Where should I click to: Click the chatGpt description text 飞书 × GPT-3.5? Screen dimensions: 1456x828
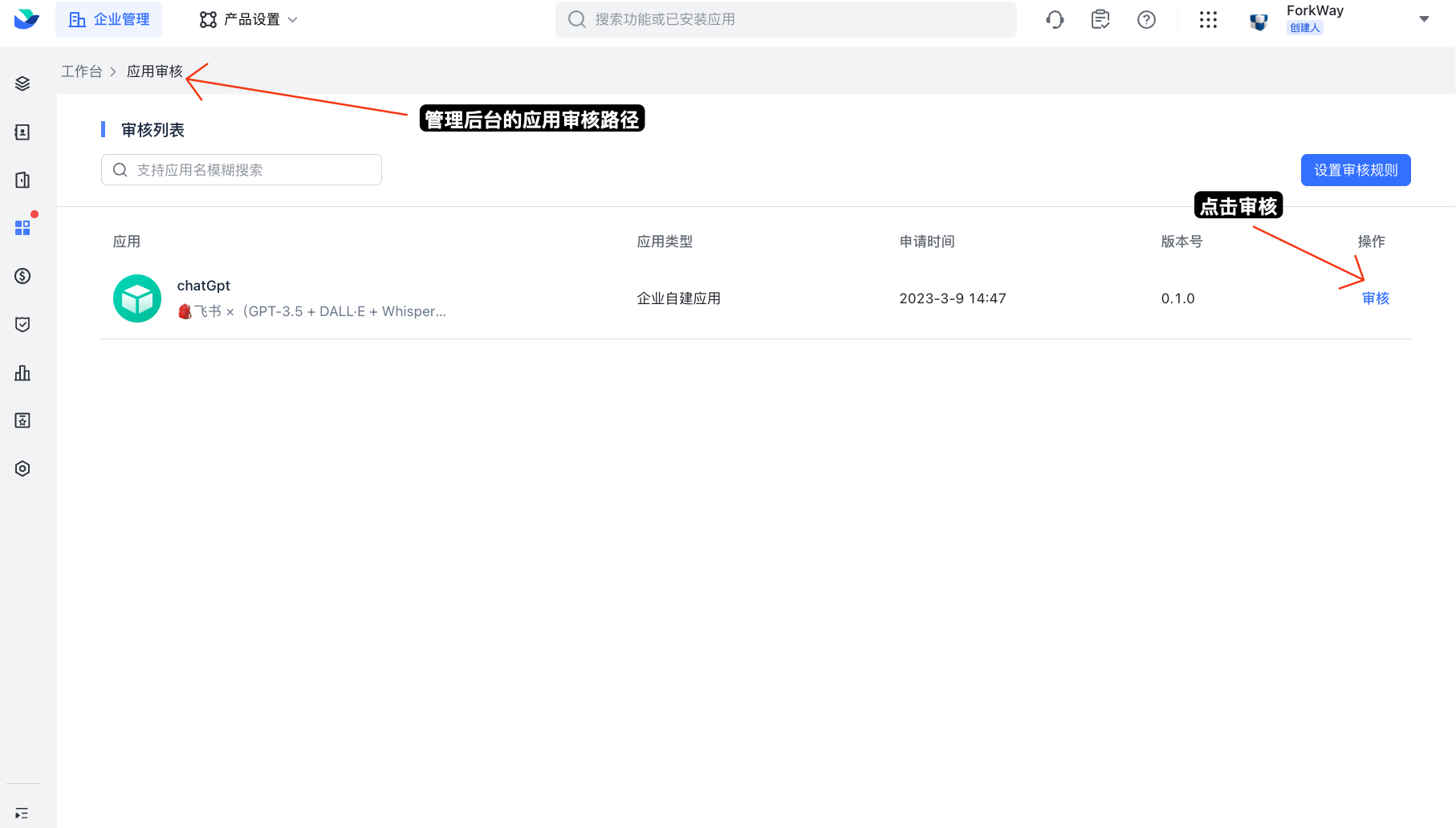click(311, 311)
